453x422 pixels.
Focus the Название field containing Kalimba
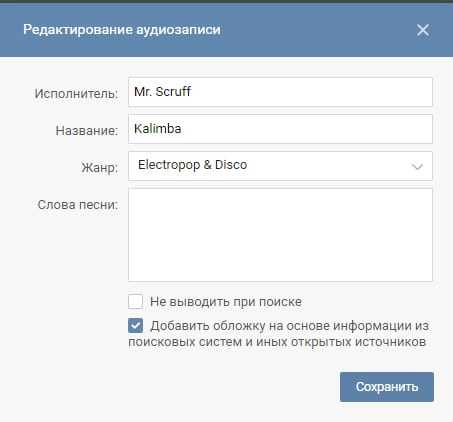(x=280, y=129)
